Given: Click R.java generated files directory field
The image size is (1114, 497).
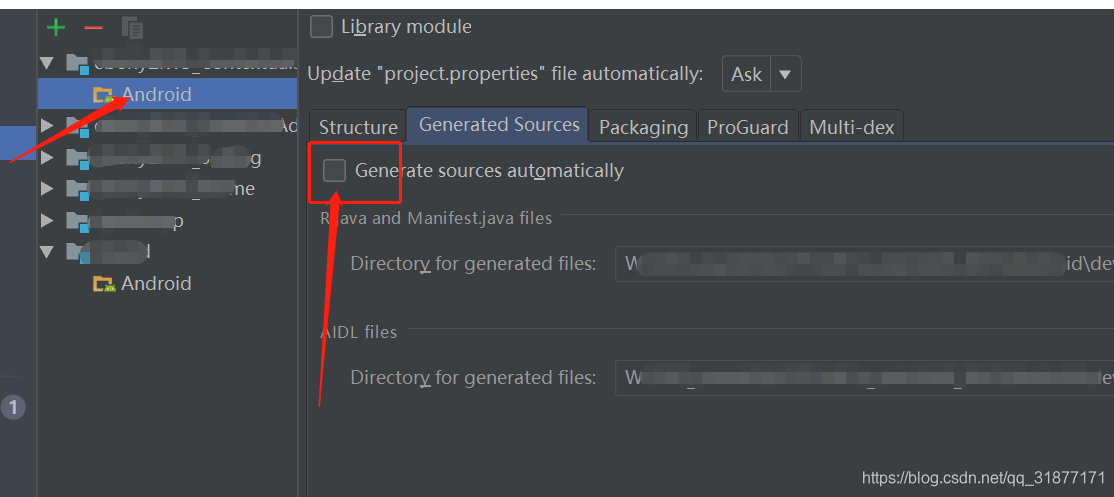Looking at the screenshot, I should coord(864,264).
